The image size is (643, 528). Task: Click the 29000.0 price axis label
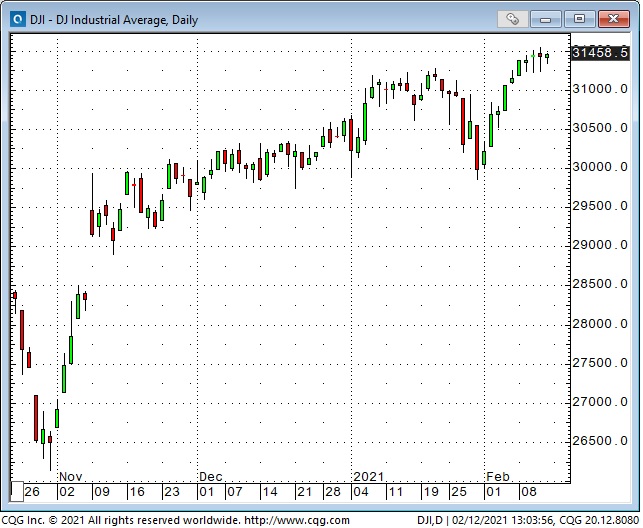pyautogui.click(x=600, y=245)
